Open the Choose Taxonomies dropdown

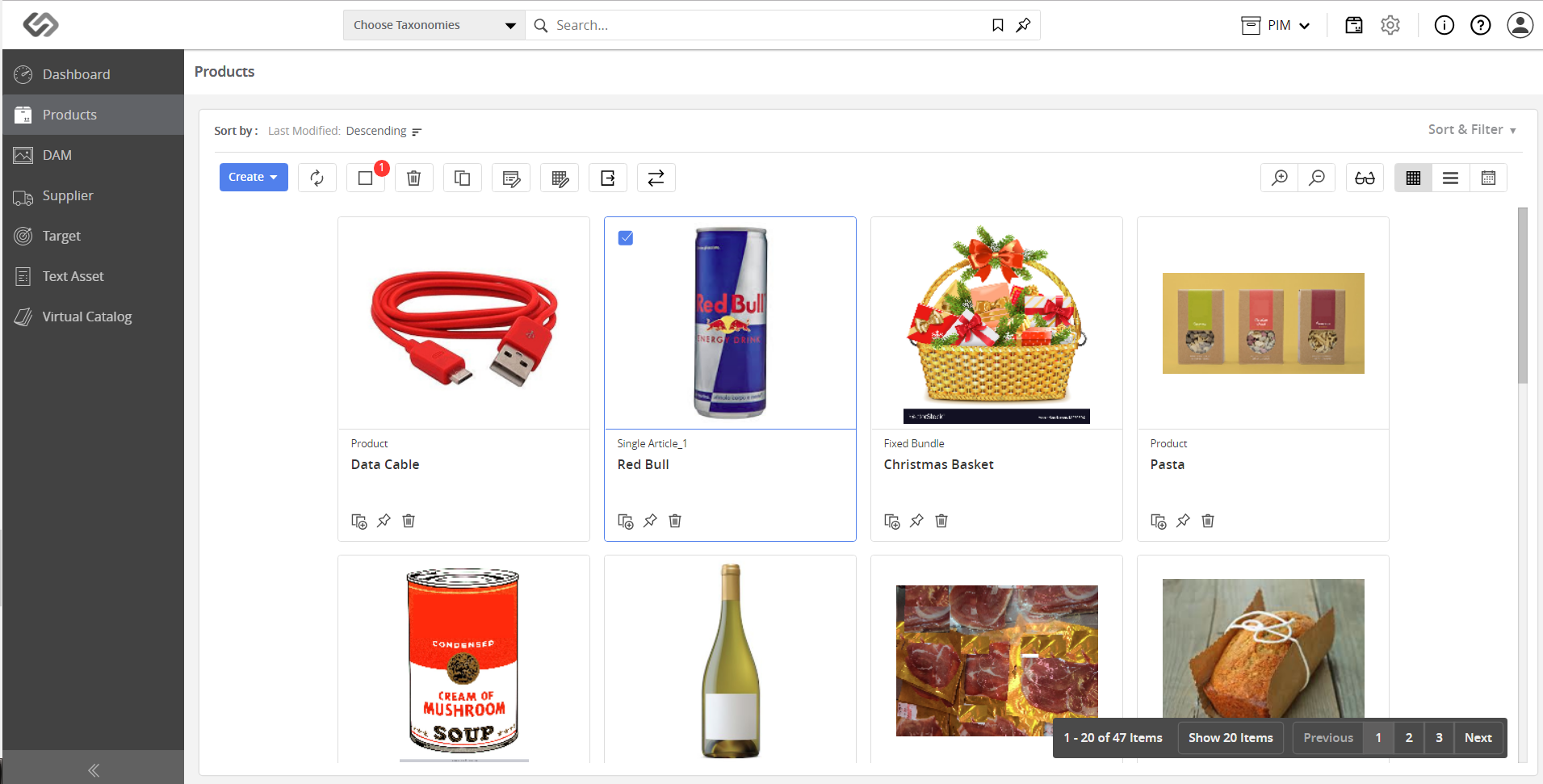434,25
